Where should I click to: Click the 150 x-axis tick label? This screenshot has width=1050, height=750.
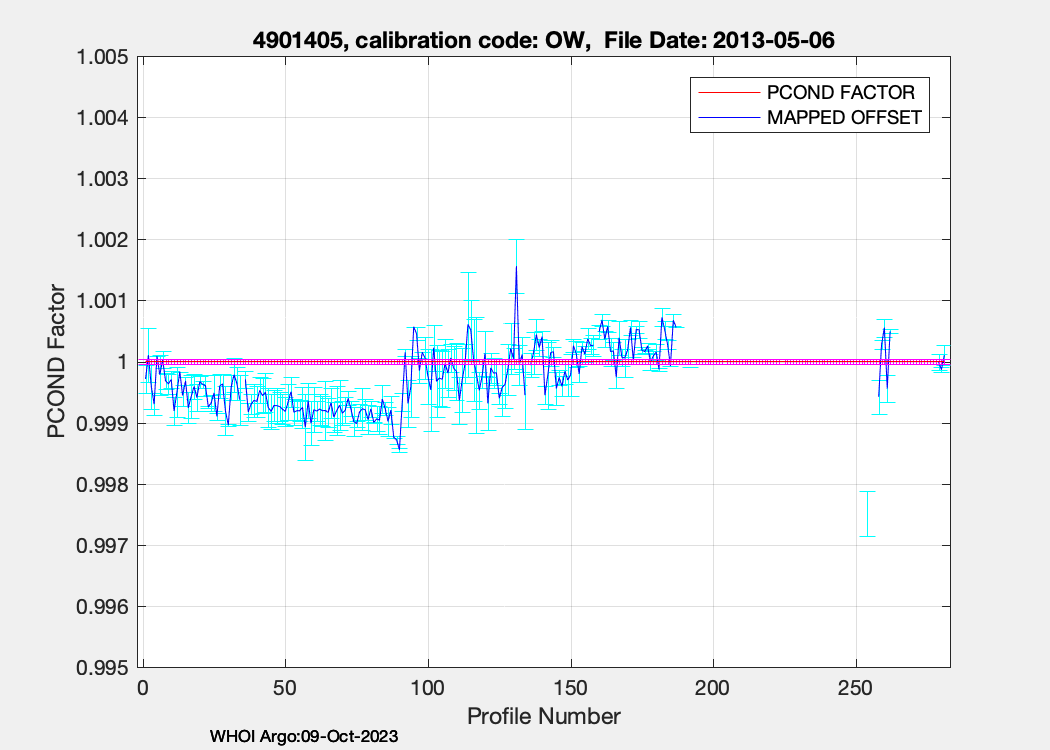[571, 689]
